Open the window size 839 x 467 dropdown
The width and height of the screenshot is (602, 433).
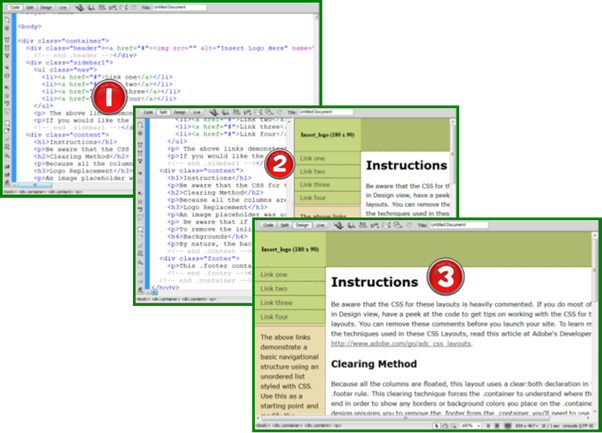[x=526, y=426]
